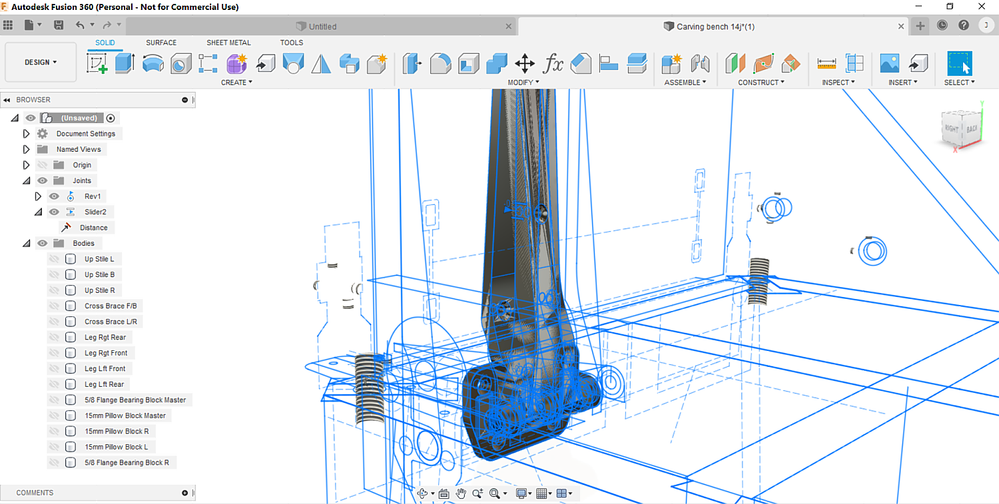Open the ASSEMBLE menu

pyautogui.click(x=685, y=82)
